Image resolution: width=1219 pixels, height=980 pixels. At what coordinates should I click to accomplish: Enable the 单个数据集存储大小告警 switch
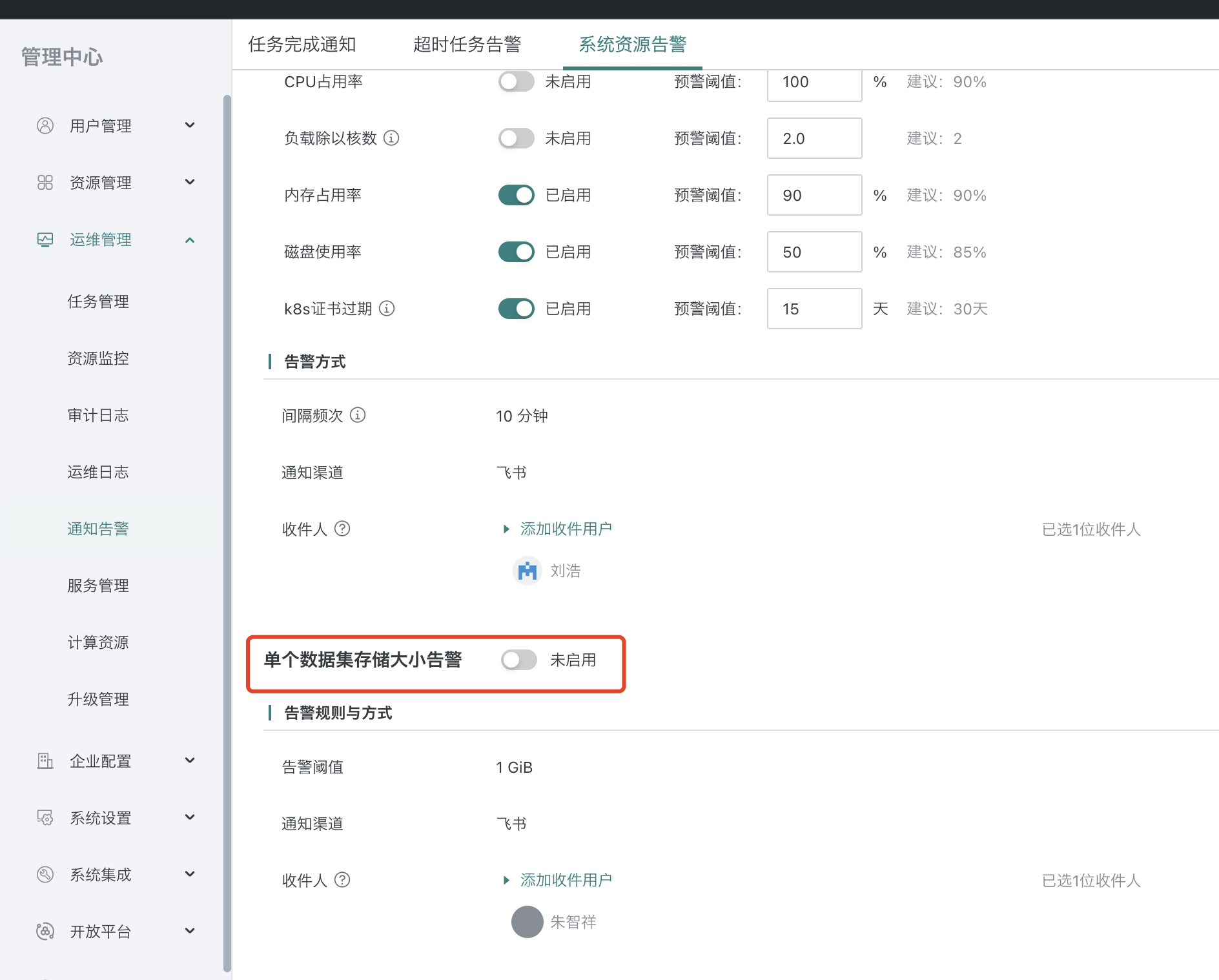click(519, 660)
